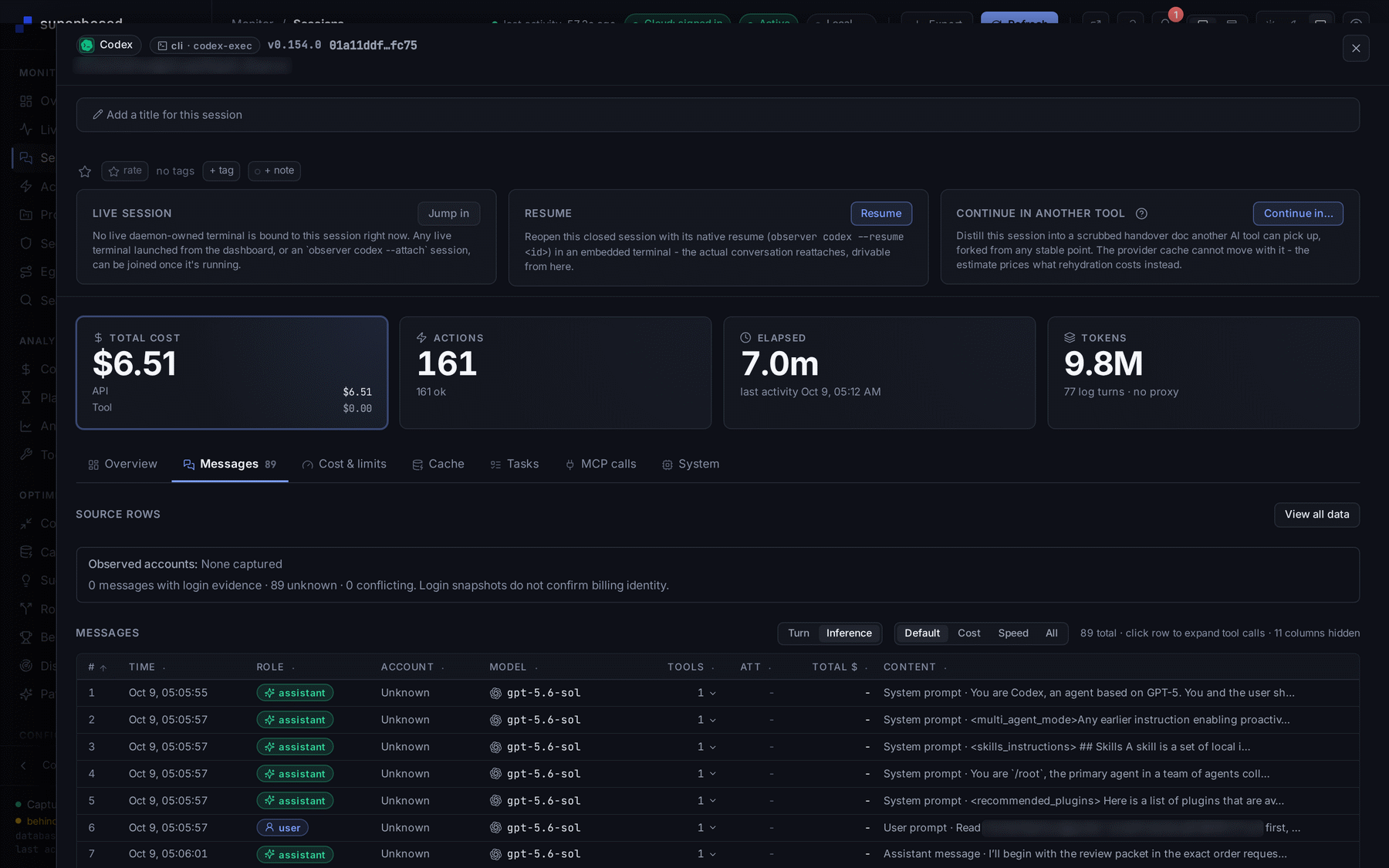Click the dollar icon in Total Cost card

coord(98,338)
